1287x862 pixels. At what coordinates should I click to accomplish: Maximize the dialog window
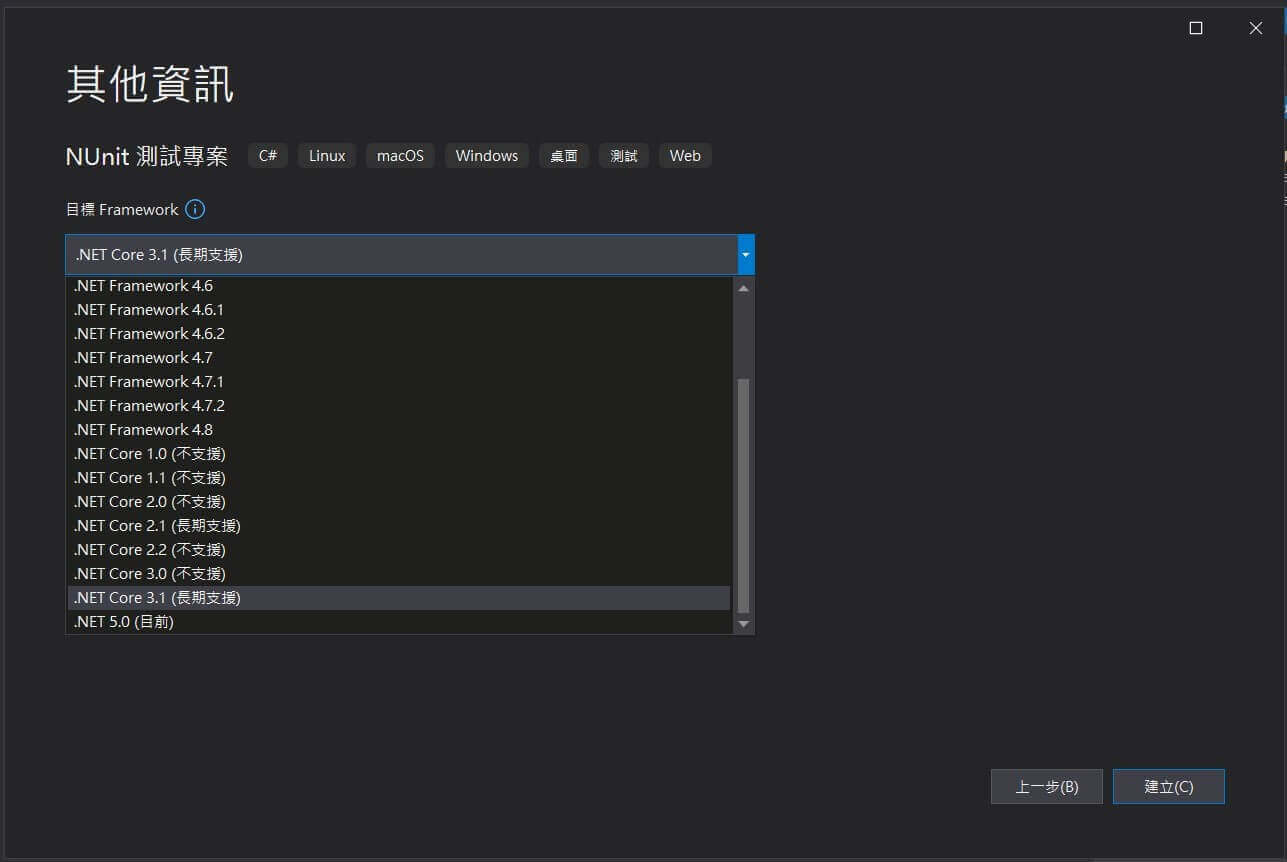click(1196, 28)
